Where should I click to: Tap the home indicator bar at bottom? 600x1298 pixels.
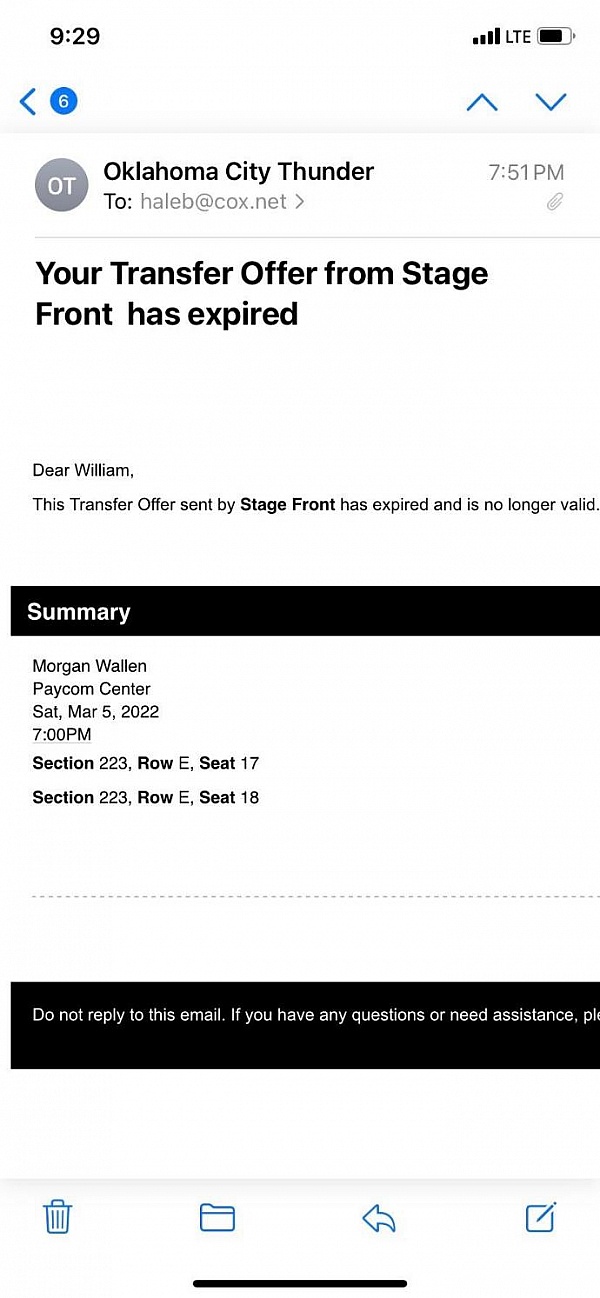[x=300, y=1283]
